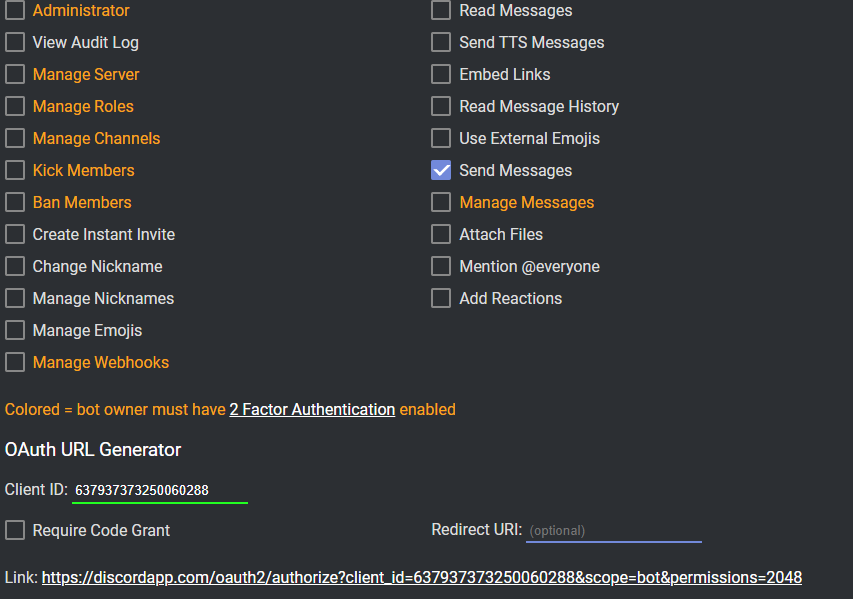Tick the Attach Files checkbox

(x=441, y=235)
